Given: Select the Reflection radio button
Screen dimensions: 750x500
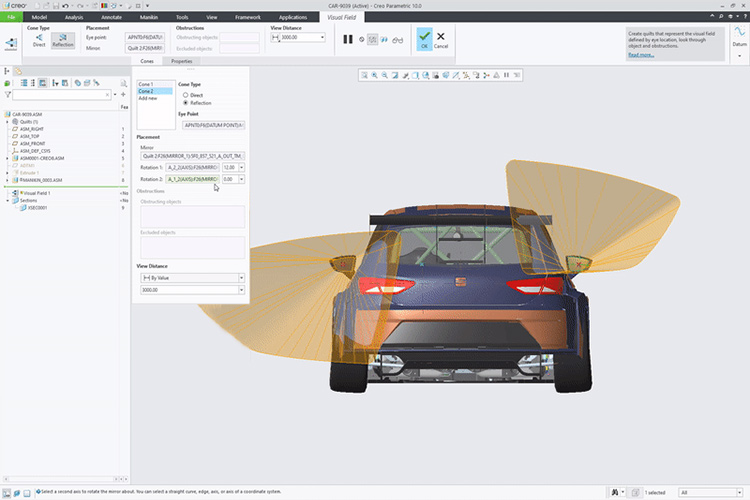Looking at the screenshot, I should [185, 103].
